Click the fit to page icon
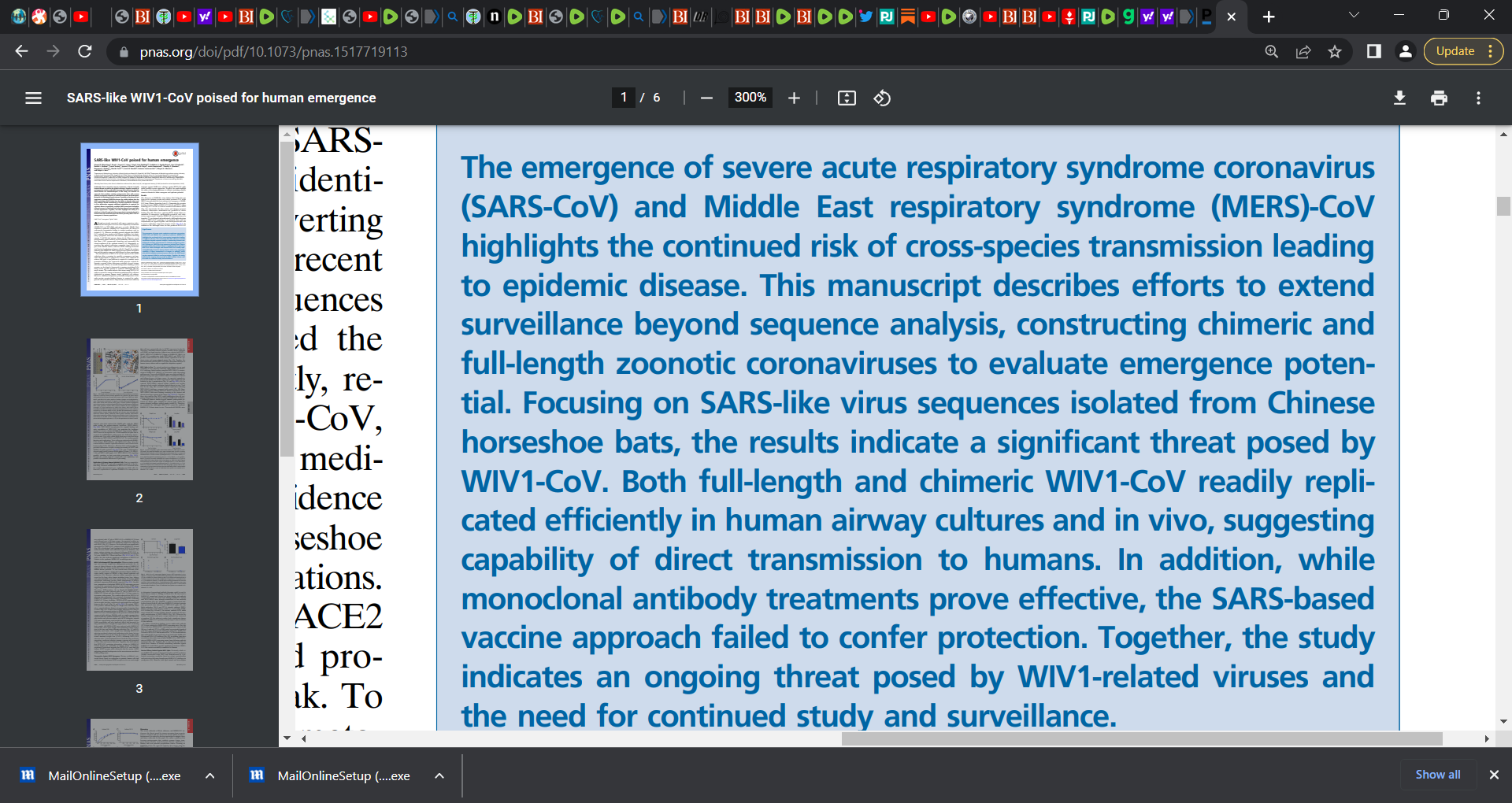The width and height of the screenshot is (1512, 803). [x=847, y=98]
